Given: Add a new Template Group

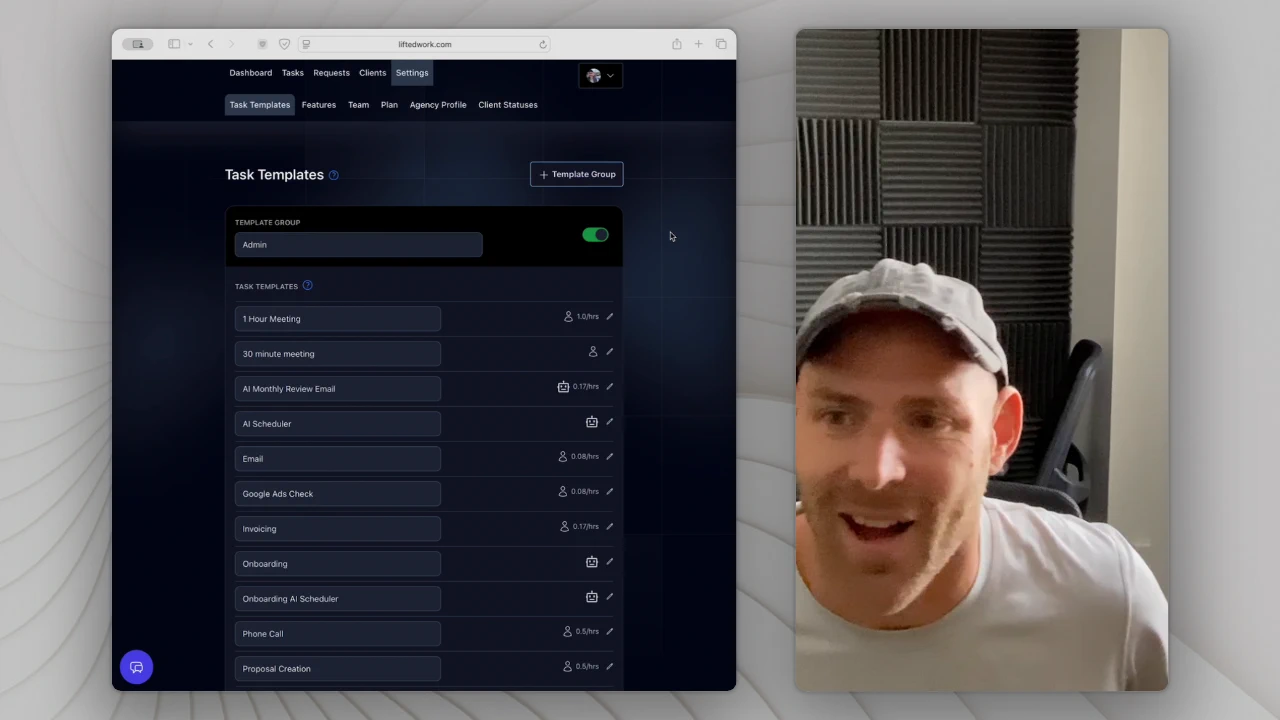Looking at the screenshot, I should click(x=577, y=174).
